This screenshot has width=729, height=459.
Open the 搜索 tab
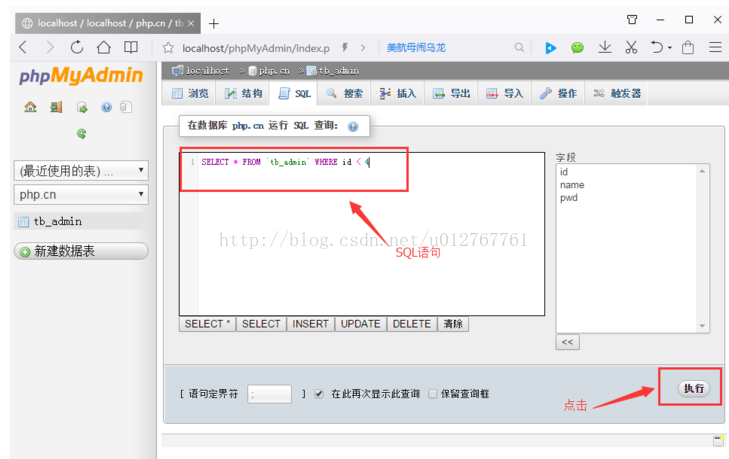pyautogui.click(x=345, y=93)
